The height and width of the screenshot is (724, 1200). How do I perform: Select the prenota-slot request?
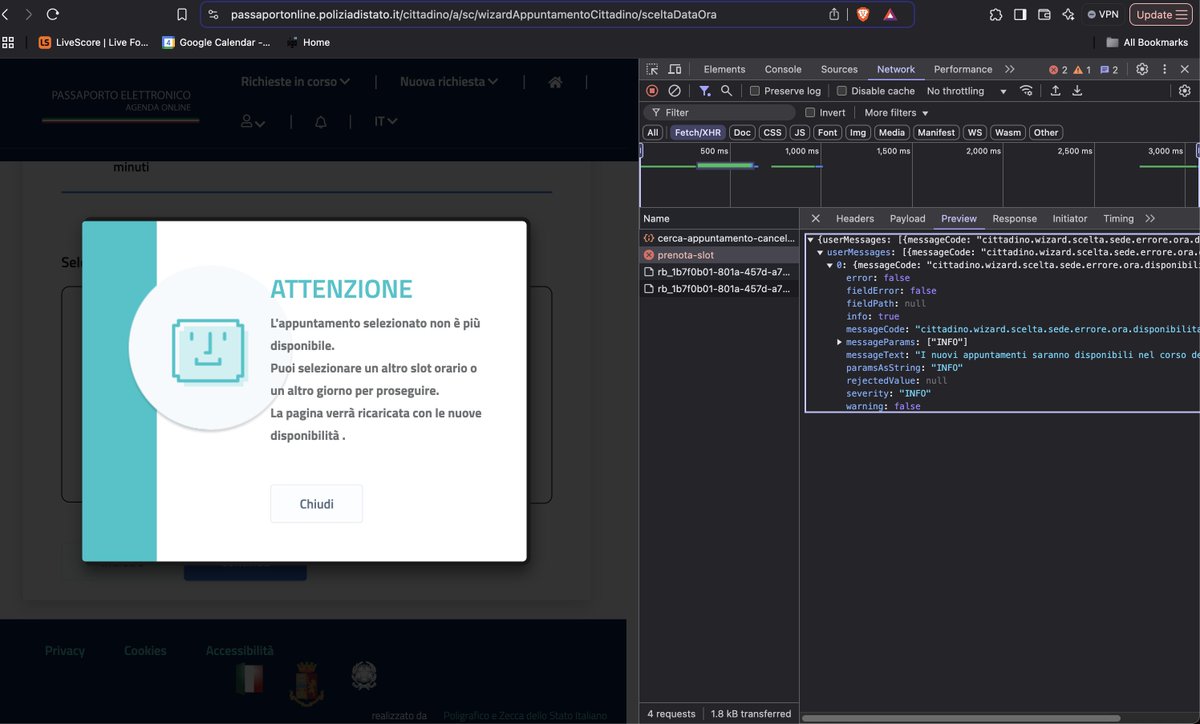(719, 255)
